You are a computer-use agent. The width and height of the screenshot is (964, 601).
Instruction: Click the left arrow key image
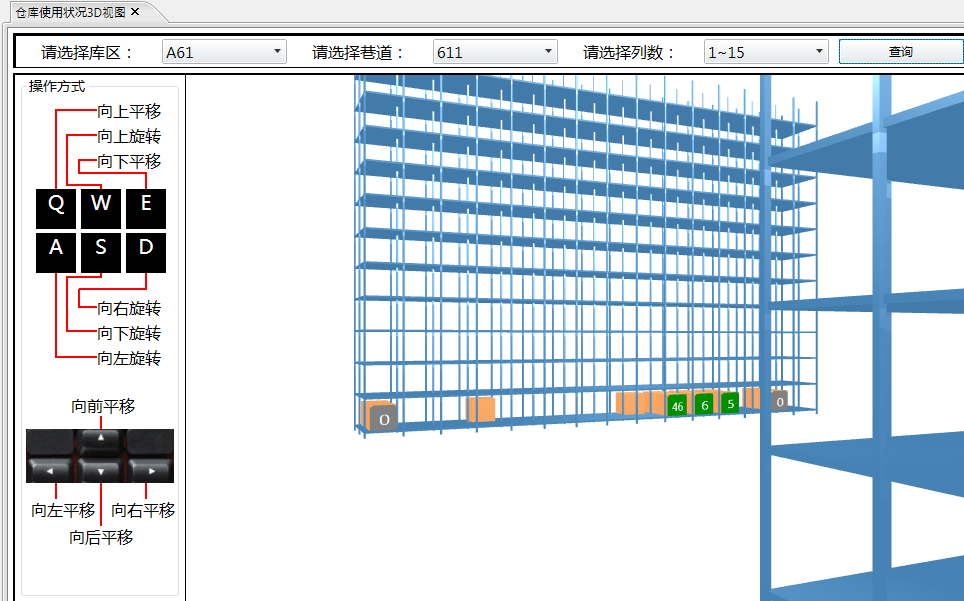(50, 470)
